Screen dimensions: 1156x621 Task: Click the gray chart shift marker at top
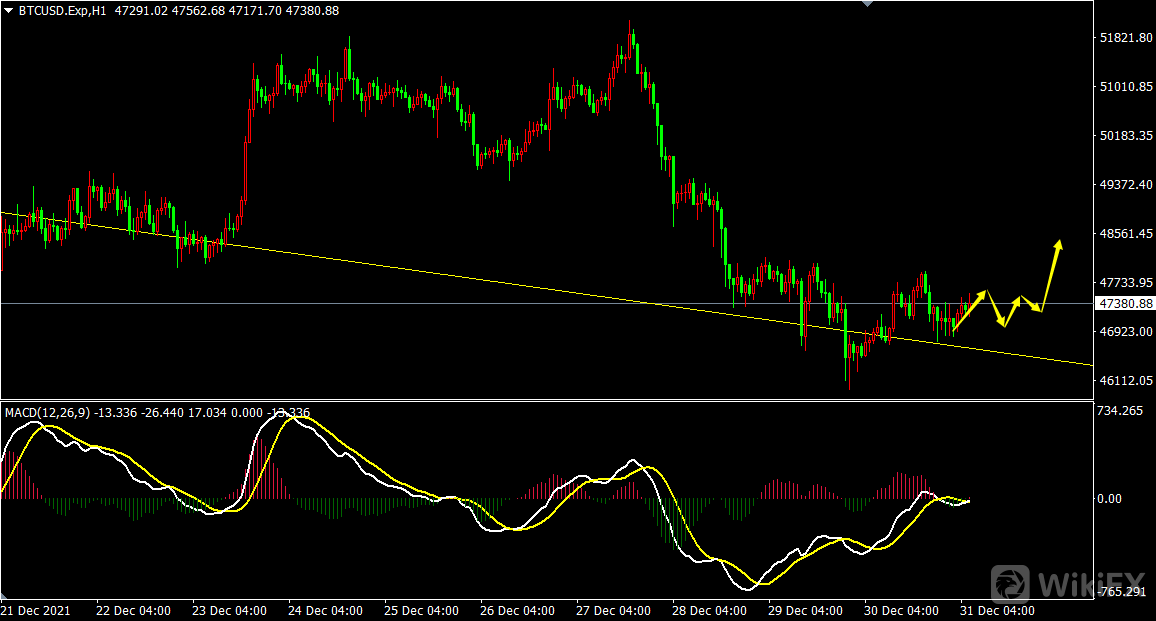(x=866, y=4)
